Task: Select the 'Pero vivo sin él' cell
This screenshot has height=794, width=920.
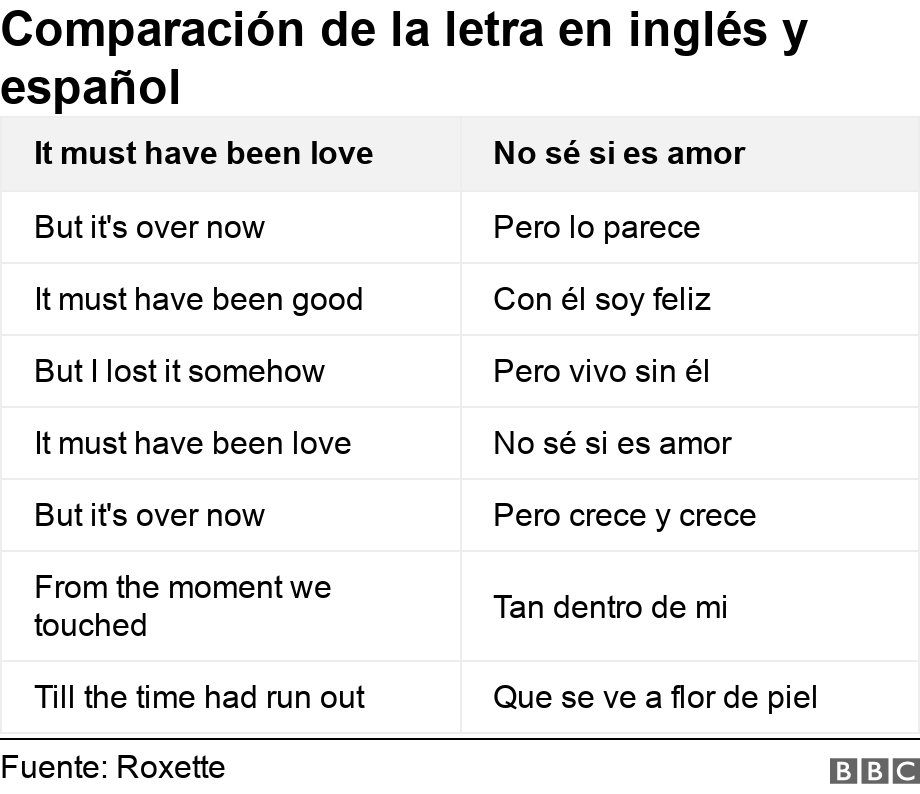Action: point(690,371)
